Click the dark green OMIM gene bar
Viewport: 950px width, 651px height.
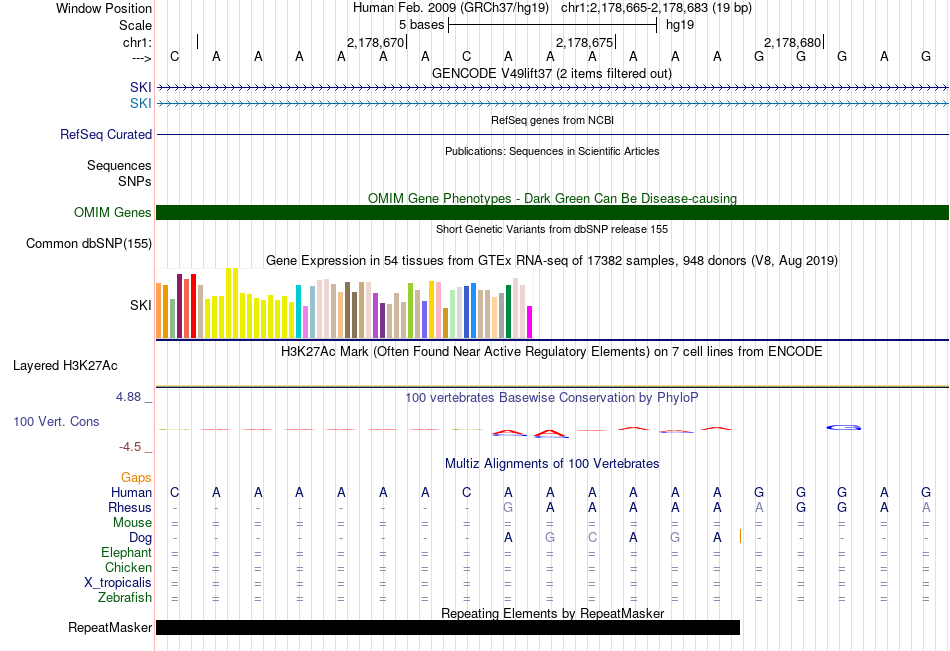pyautogui.click(x=552, y=212)
